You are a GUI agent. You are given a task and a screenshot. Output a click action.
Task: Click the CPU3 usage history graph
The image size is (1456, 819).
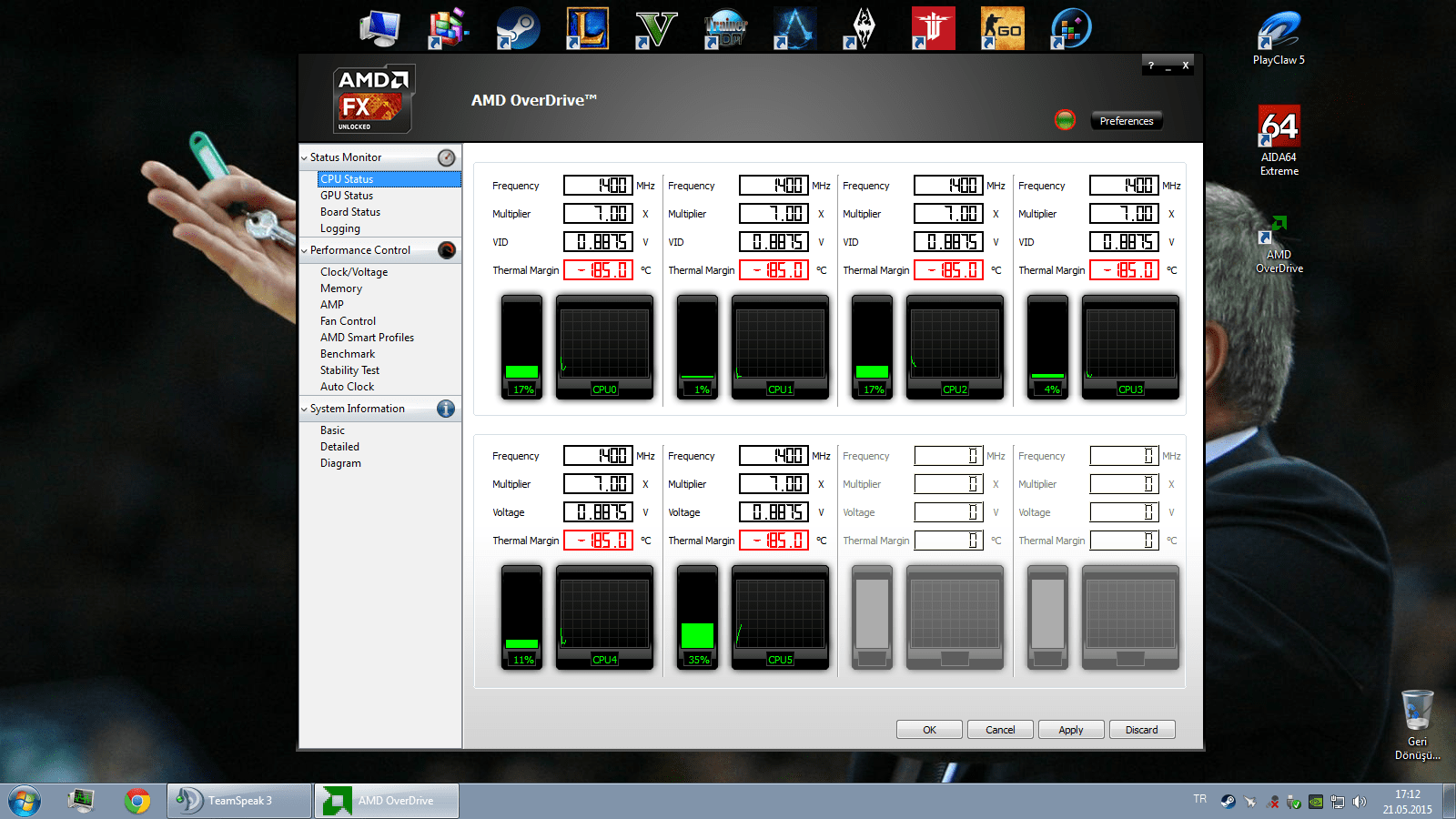point(1130,347)
